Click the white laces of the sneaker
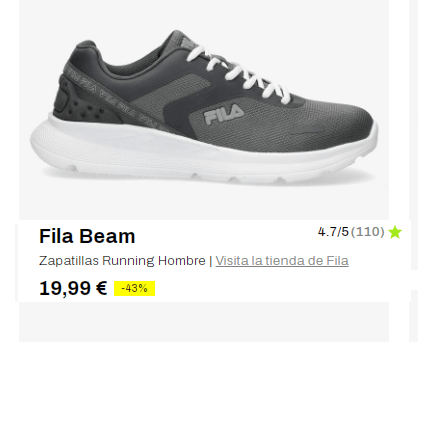The image size is (448, 433). pyautogui.click(x=239, y=73)
